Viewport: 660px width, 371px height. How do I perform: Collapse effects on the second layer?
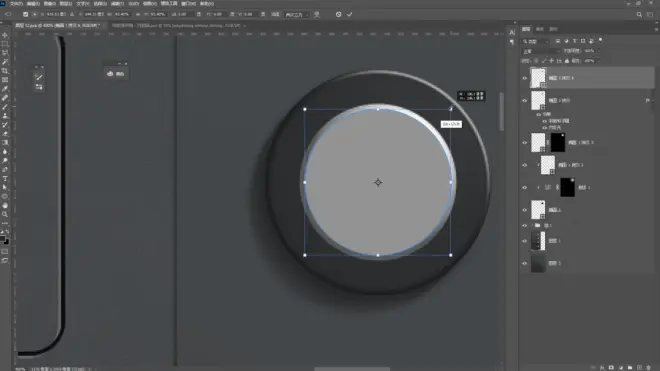[x=652, y=101]
